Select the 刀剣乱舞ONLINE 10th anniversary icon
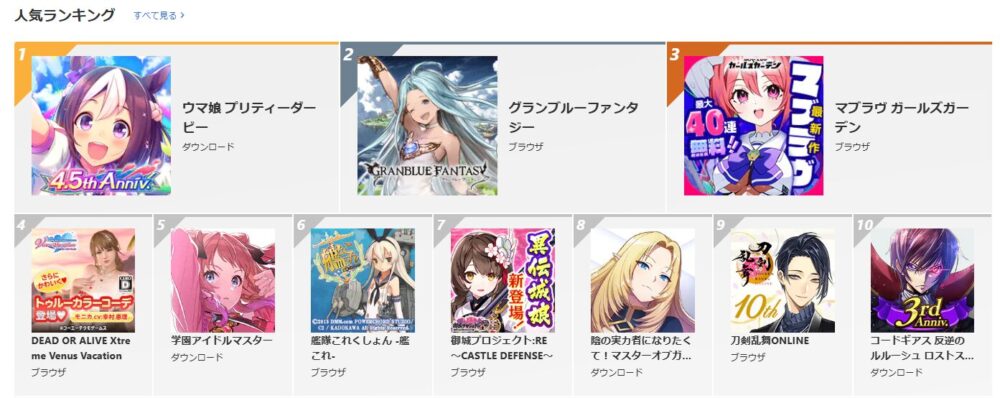The width and height of the screenshot is (1000, 398). pos(783,280)
